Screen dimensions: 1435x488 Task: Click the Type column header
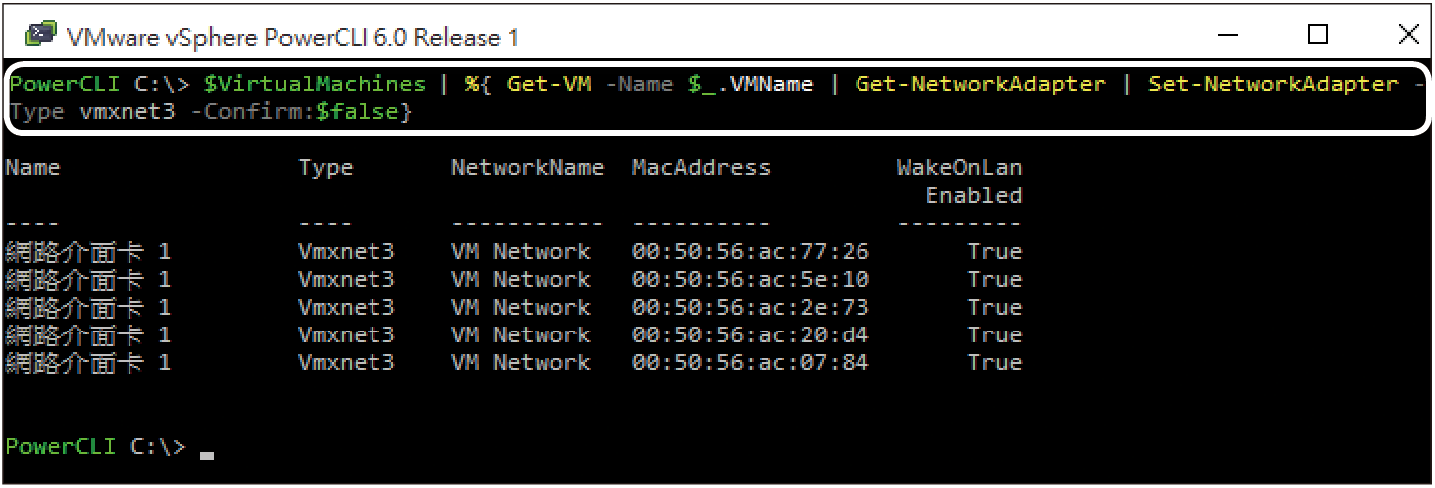pyautogui.click(x=326, y=168)
